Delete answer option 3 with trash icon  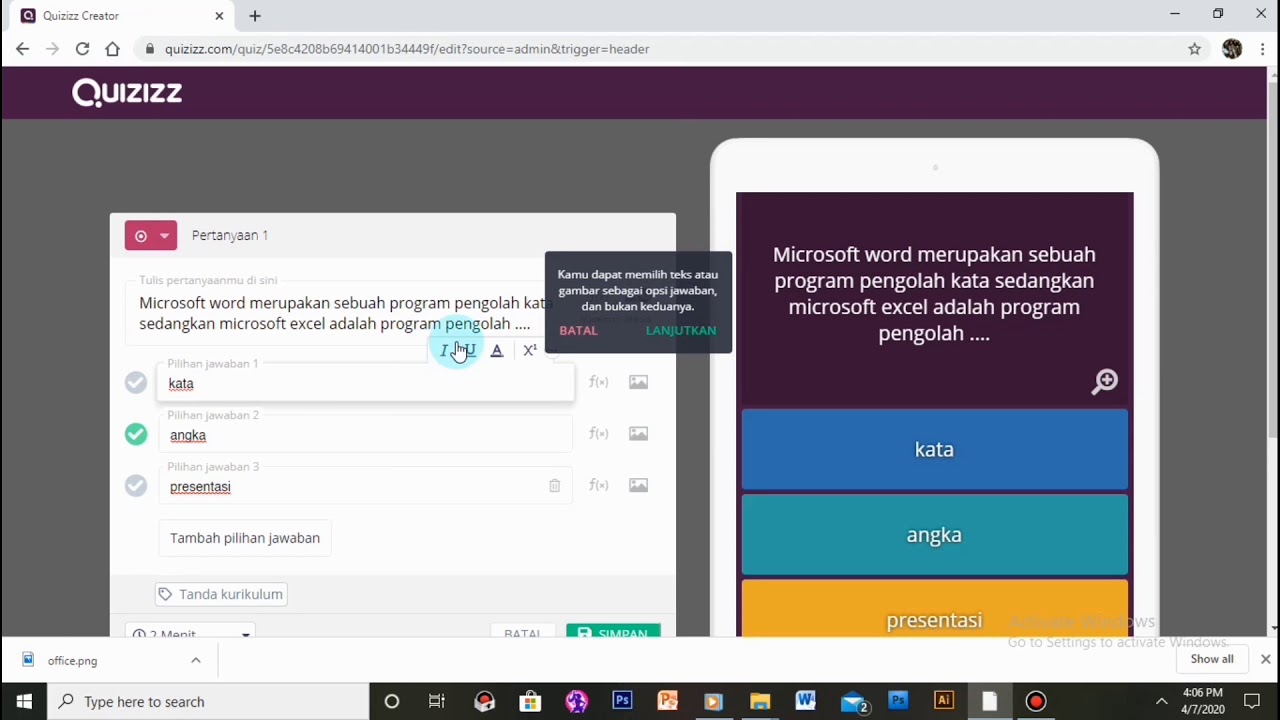pos(554,486)
